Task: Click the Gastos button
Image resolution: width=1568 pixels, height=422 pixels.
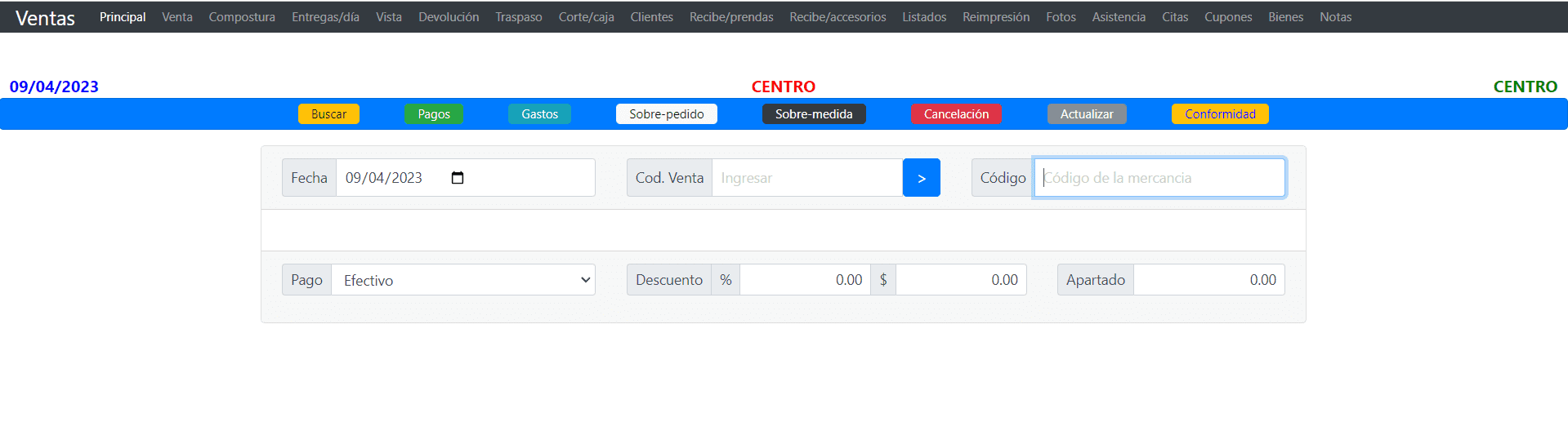Action: (539, 114)
